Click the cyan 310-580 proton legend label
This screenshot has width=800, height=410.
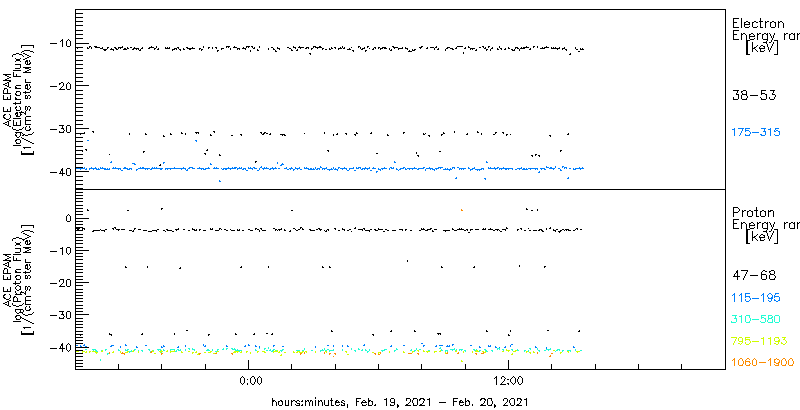point(756,319)
